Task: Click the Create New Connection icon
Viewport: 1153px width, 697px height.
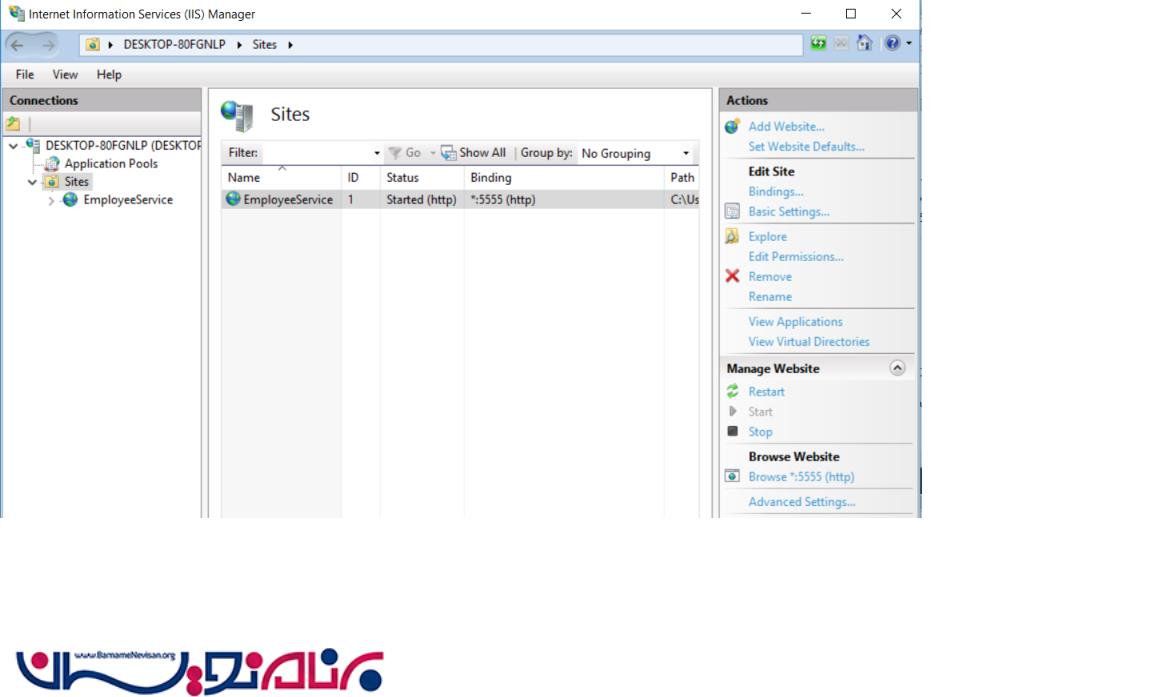Action: point(13,124)
